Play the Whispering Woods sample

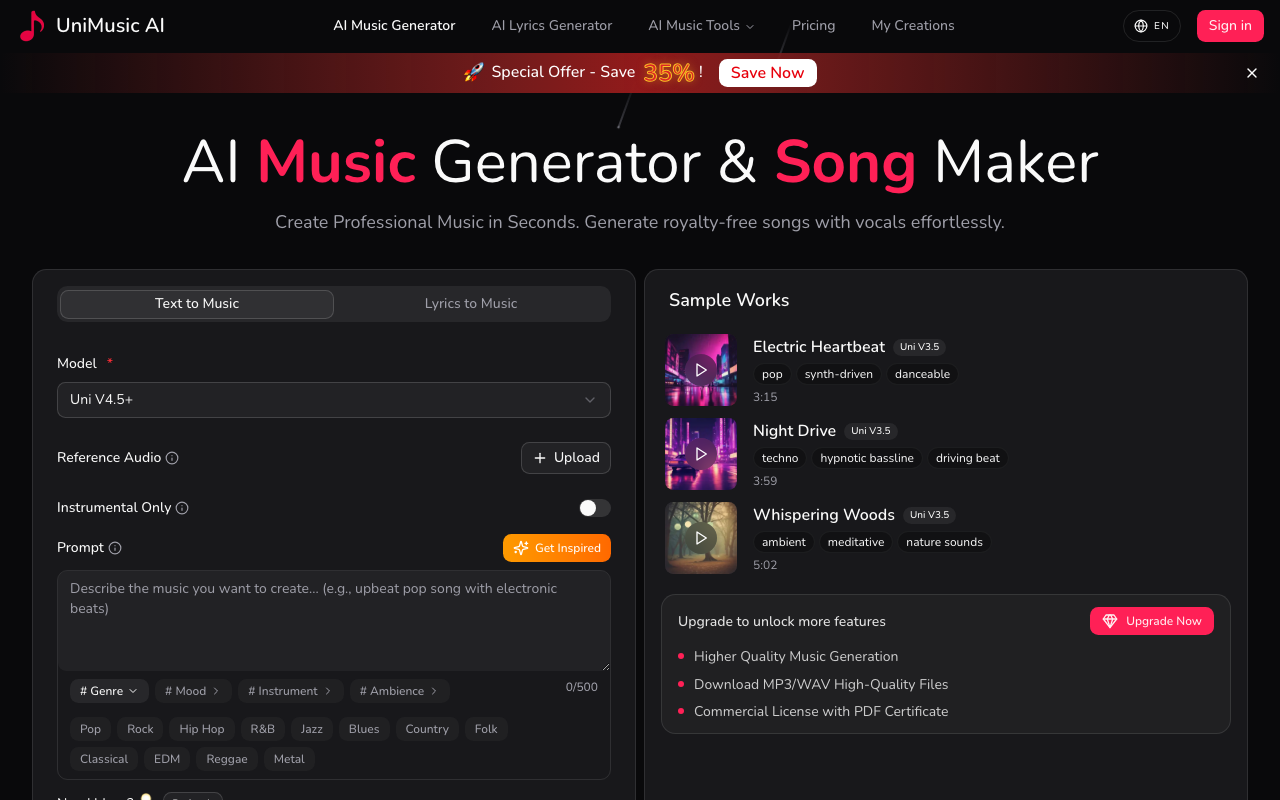(701, 538)
